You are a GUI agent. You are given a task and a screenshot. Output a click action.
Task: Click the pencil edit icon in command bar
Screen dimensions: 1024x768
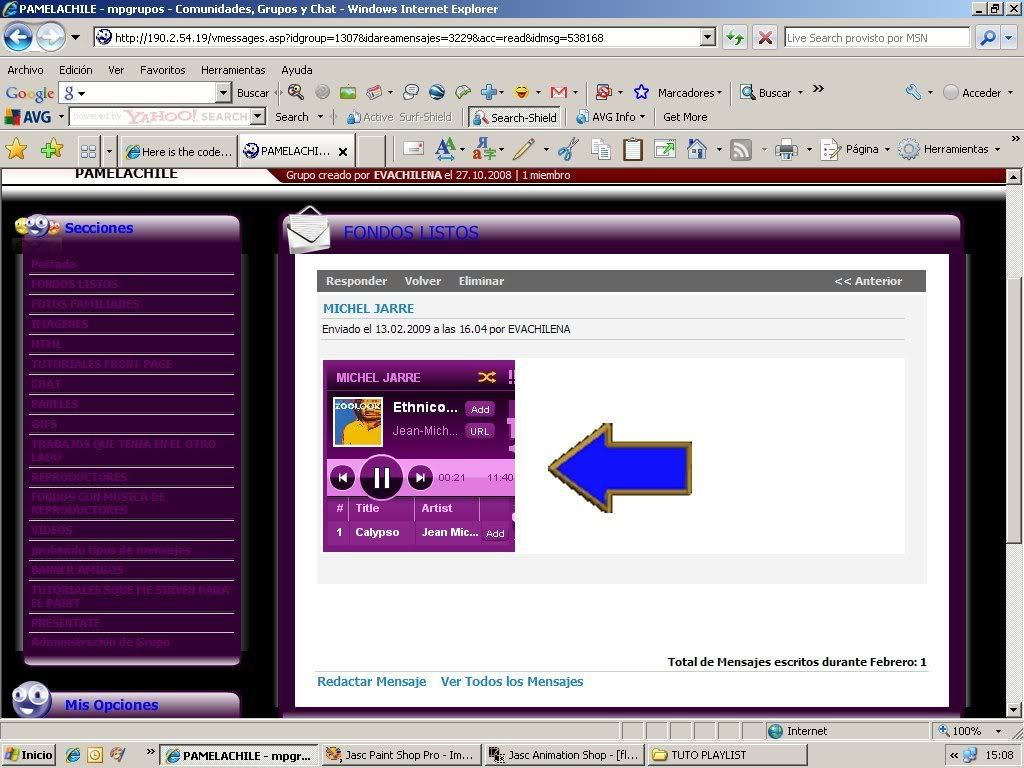click(x=523, y=149)
